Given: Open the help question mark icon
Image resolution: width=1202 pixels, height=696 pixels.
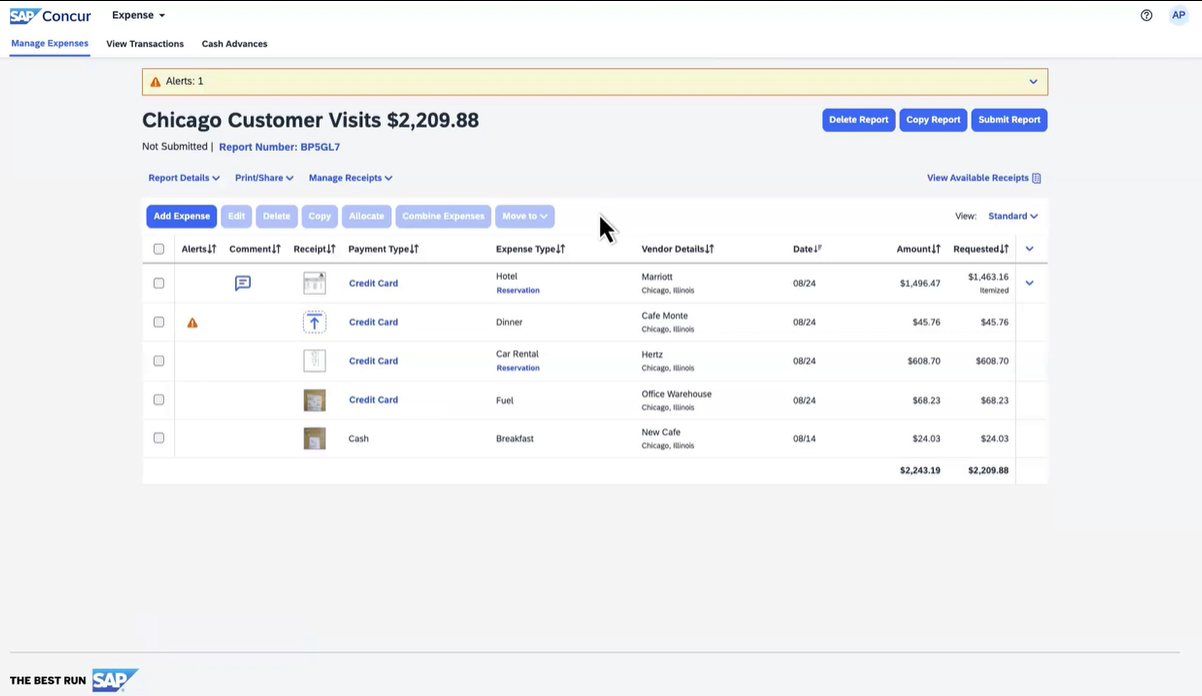Looking at the screenshot, I should click(x=1146, y=15).
